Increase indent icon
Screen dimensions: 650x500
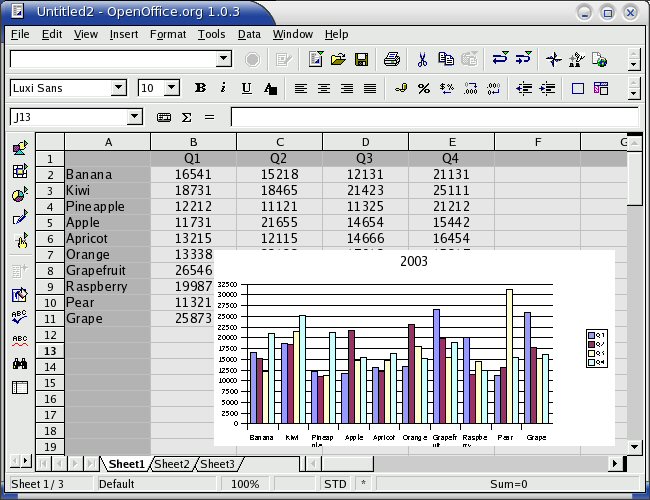pyautogui.click(x=547, y=88)
